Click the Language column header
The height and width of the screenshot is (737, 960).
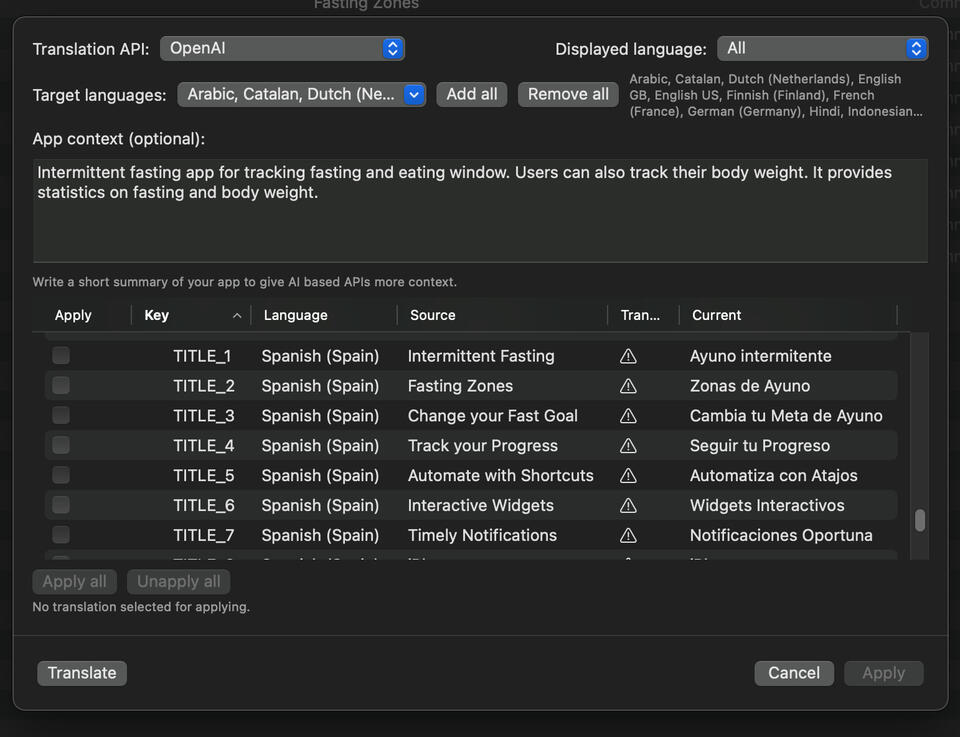click(294, 315)
